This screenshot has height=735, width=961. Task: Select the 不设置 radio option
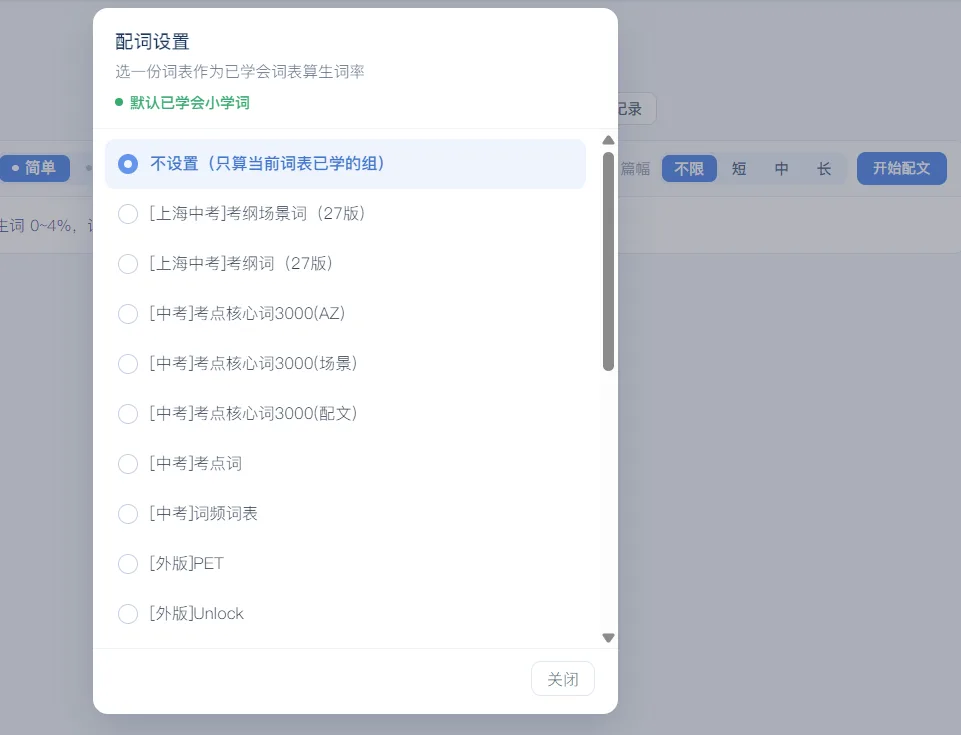click(345, 164)
